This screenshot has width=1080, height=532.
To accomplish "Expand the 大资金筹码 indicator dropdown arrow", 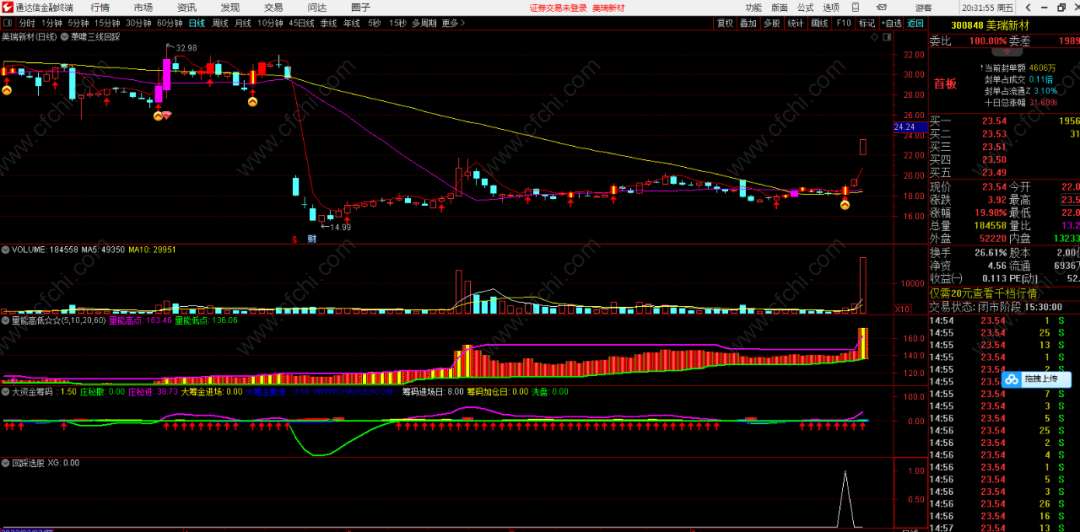I will [6, 391].
